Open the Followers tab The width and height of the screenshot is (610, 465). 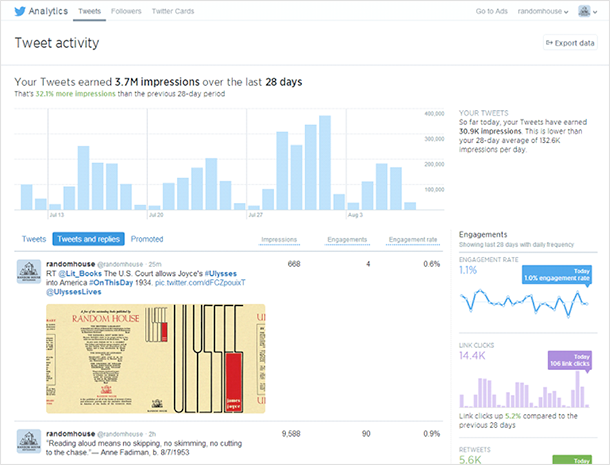point(126,11)
